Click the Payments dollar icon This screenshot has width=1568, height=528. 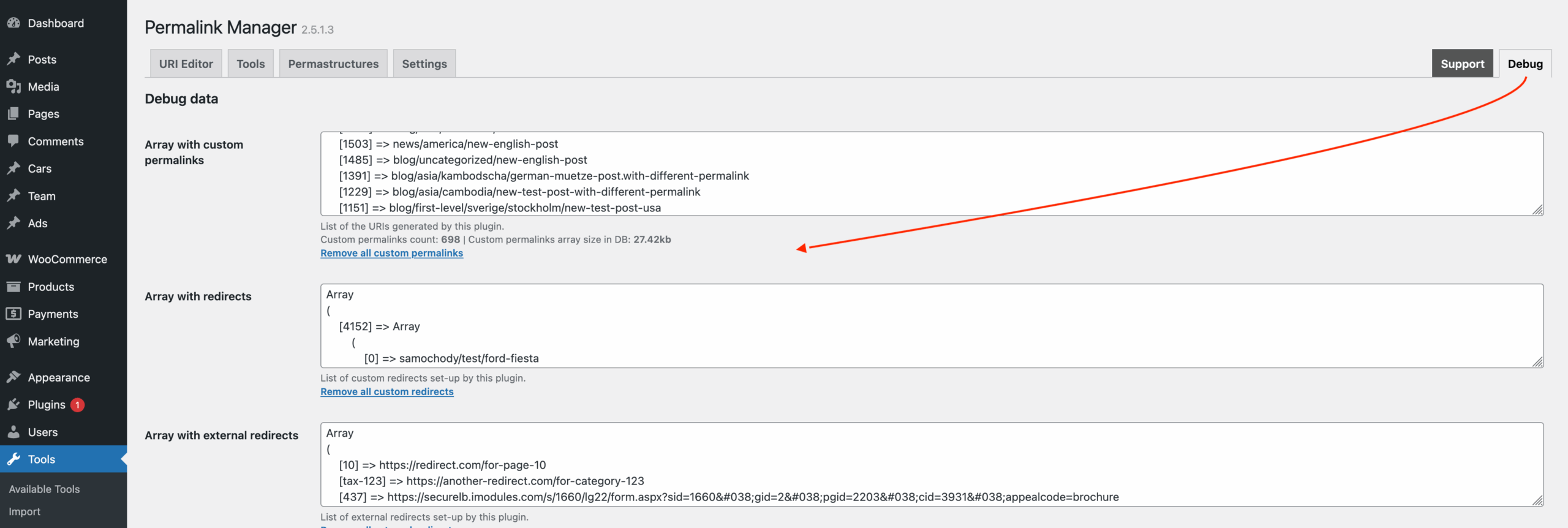[x=13, y=314]
